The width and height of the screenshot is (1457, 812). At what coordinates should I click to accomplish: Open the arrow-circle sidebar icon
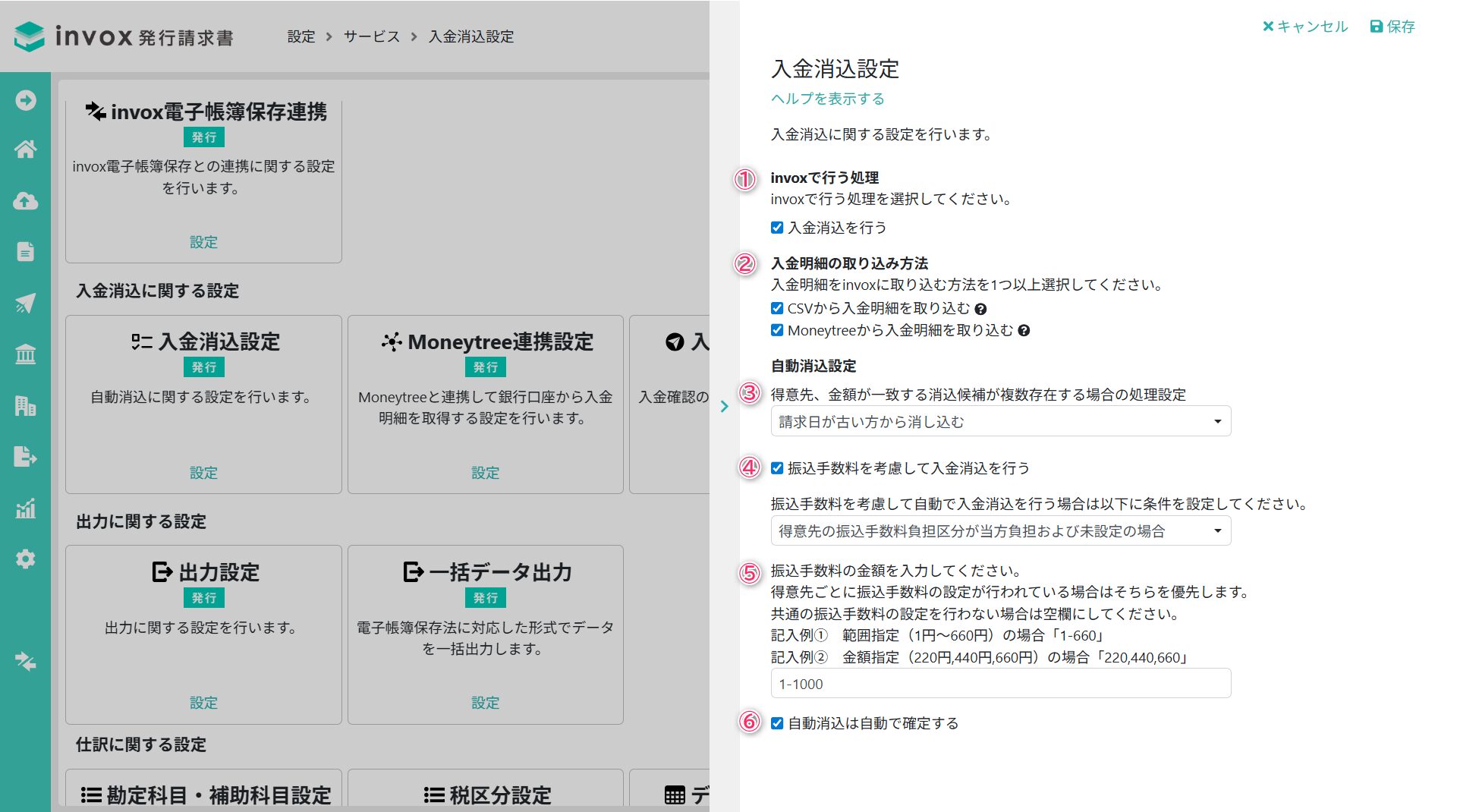coord(26,100)
